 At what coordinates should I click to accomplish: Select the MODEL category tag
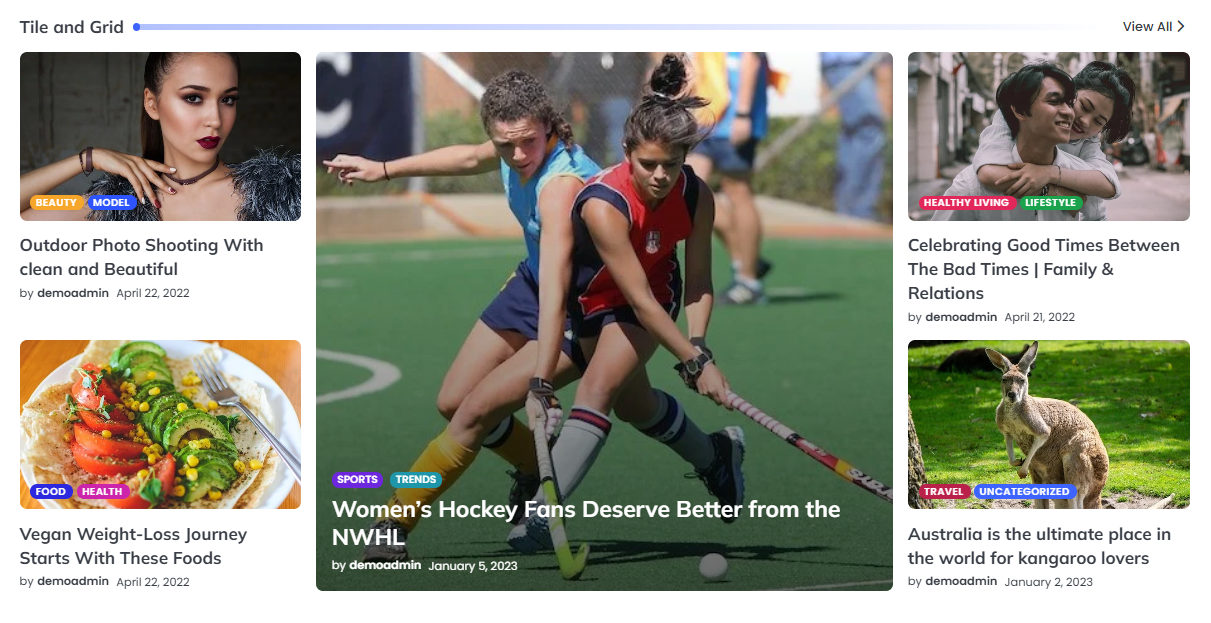[111, 203]
